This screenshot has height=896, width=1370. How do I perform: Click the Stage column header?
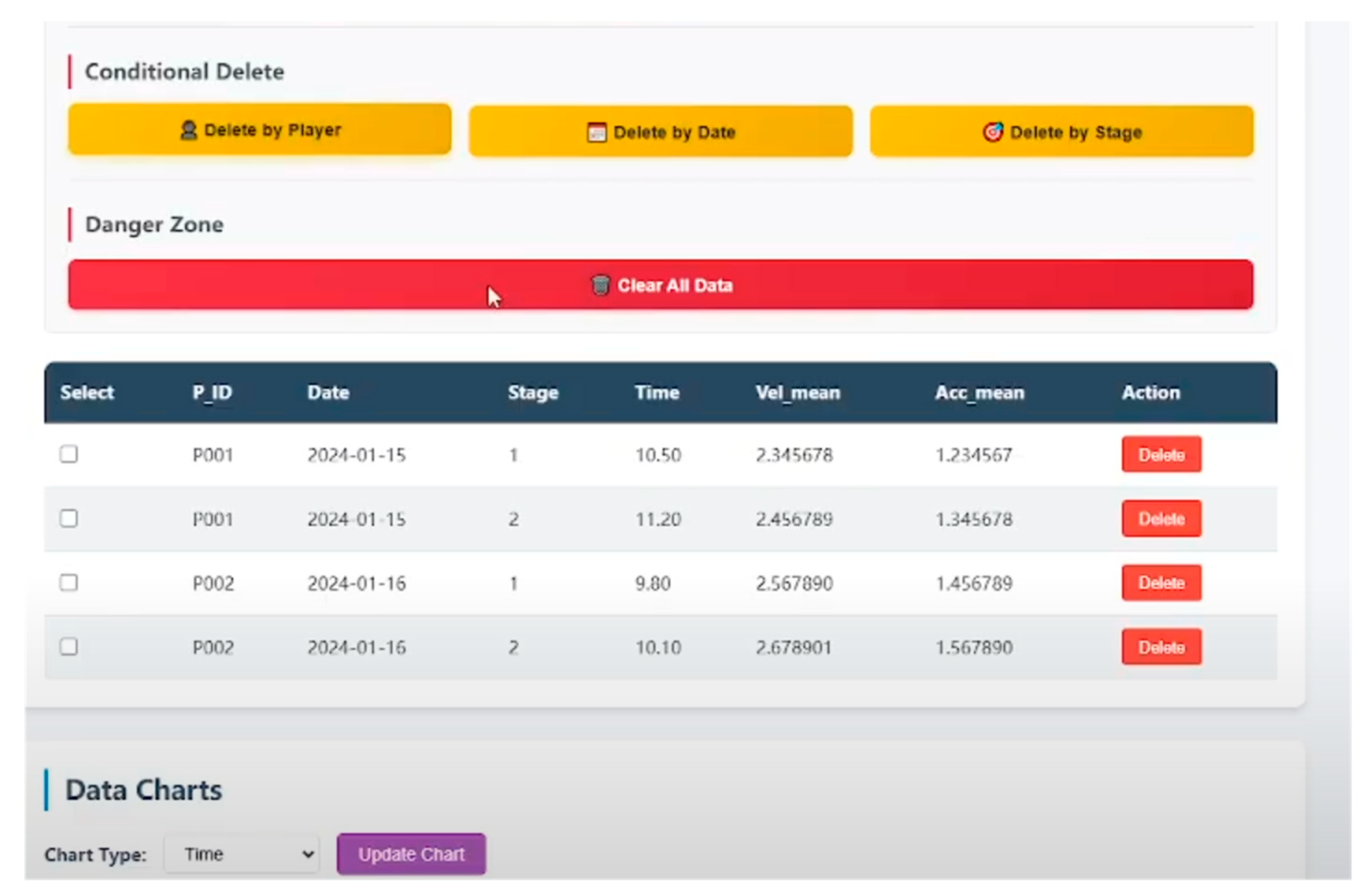click(533, 393)
